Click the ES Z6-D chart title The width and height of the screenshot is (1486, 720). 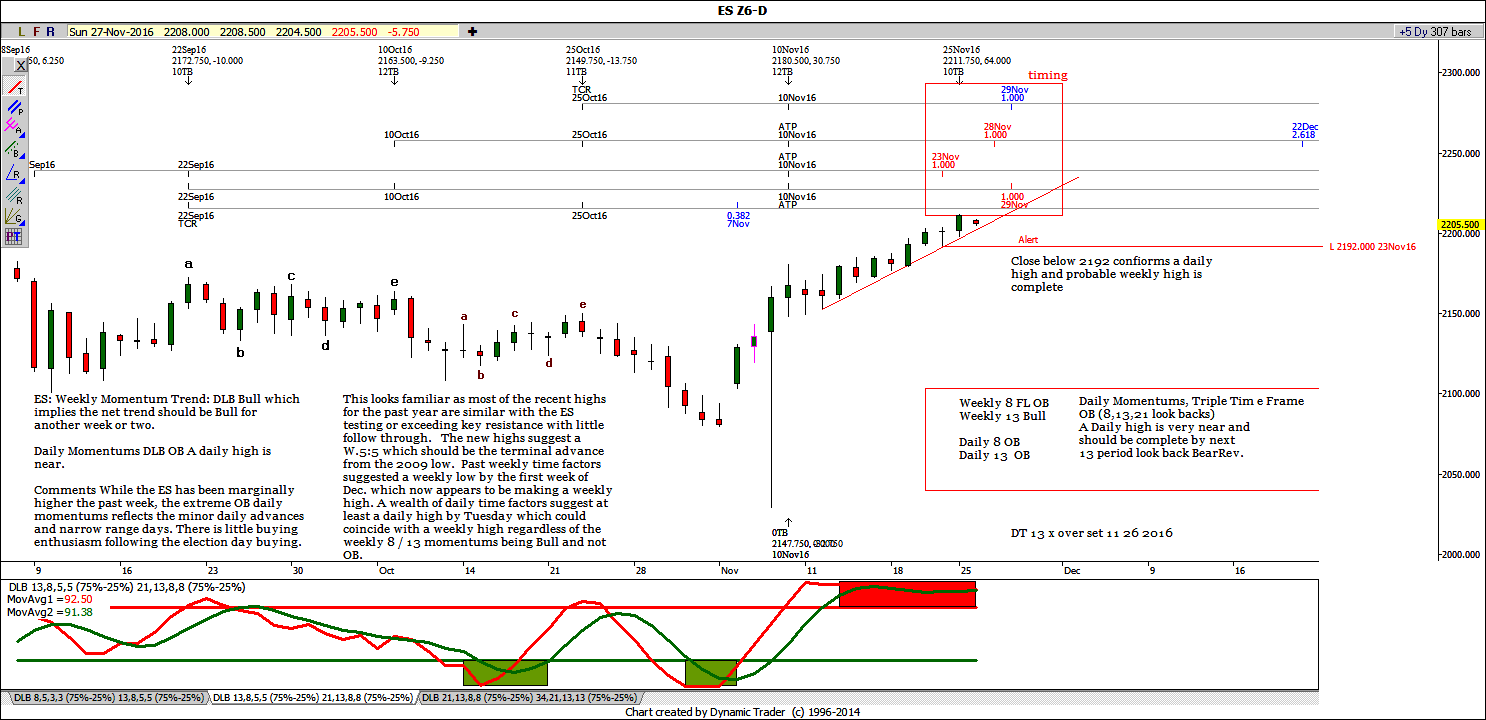(x=742, y=11)
